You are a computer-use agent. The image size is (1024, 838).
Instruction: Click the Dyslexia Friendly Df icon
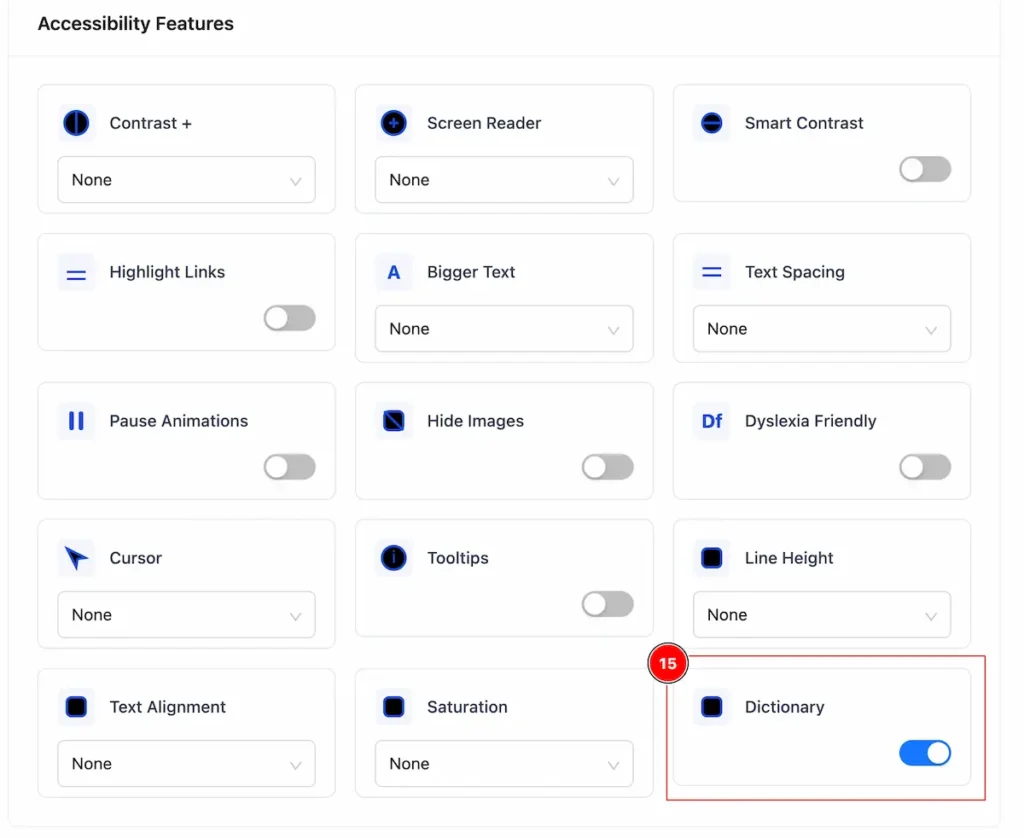click(711, 421)
